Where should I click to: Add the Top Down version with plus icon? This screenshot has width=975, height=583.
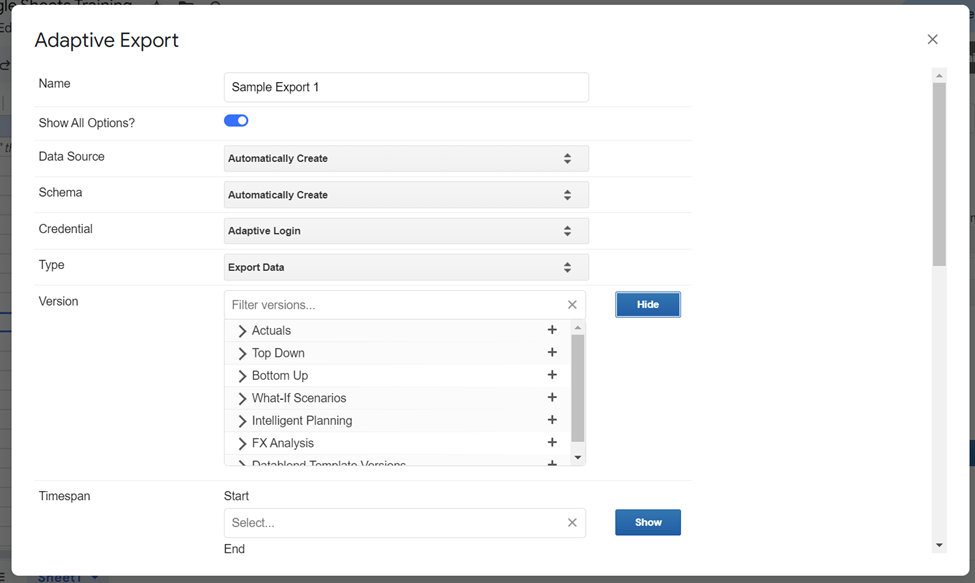(x=552, y=352)
